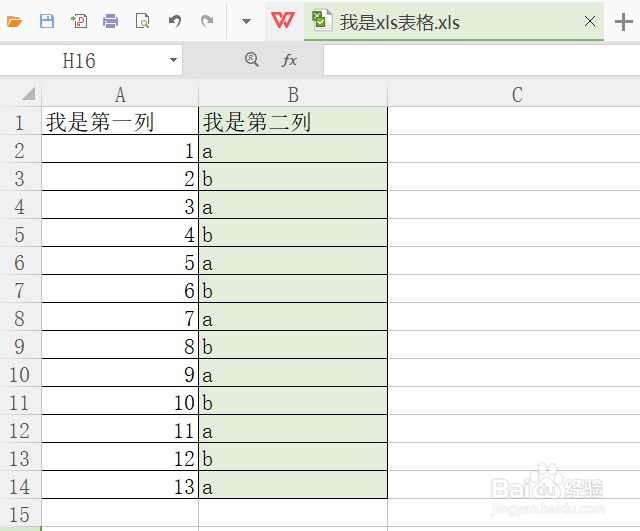This screenshot has height=531, width=640.
Task: Select column C header
Action: click(514, 95)
